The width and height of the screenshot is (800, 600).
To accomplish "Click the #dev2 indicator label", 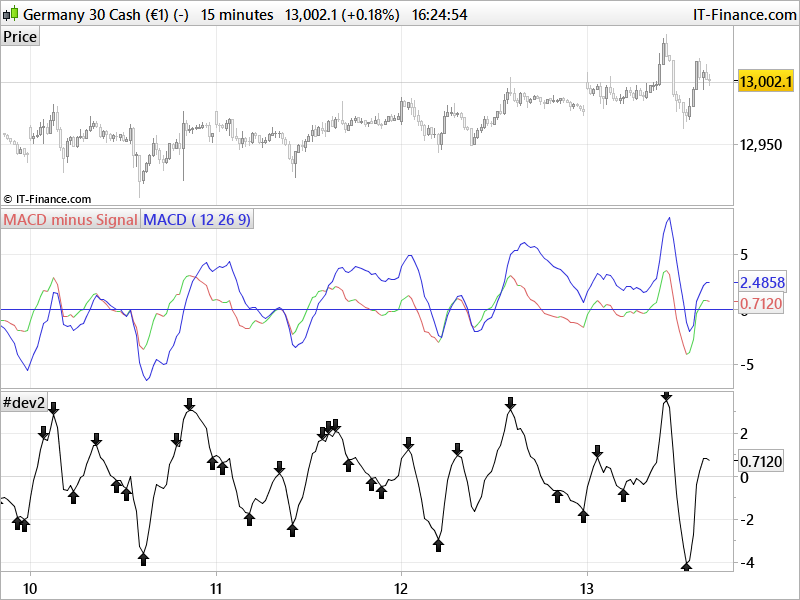I will pos(24,403).
